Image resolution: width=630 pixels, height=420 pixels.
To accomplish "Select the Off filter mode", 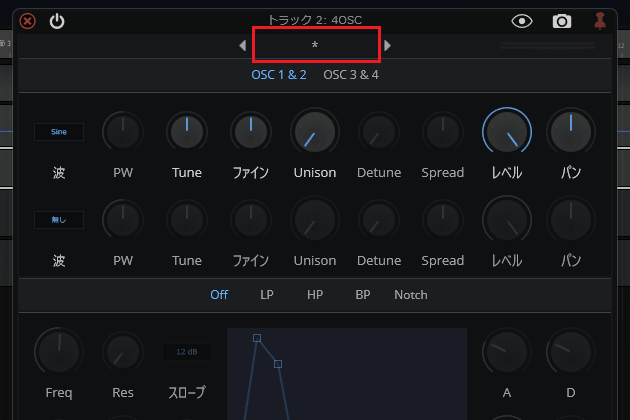I will tap(219, 295).
